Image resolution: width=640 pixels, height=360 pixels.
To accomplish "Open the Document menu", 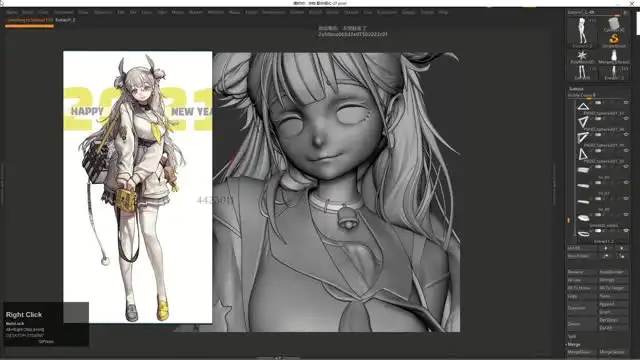I will (64, 13).
